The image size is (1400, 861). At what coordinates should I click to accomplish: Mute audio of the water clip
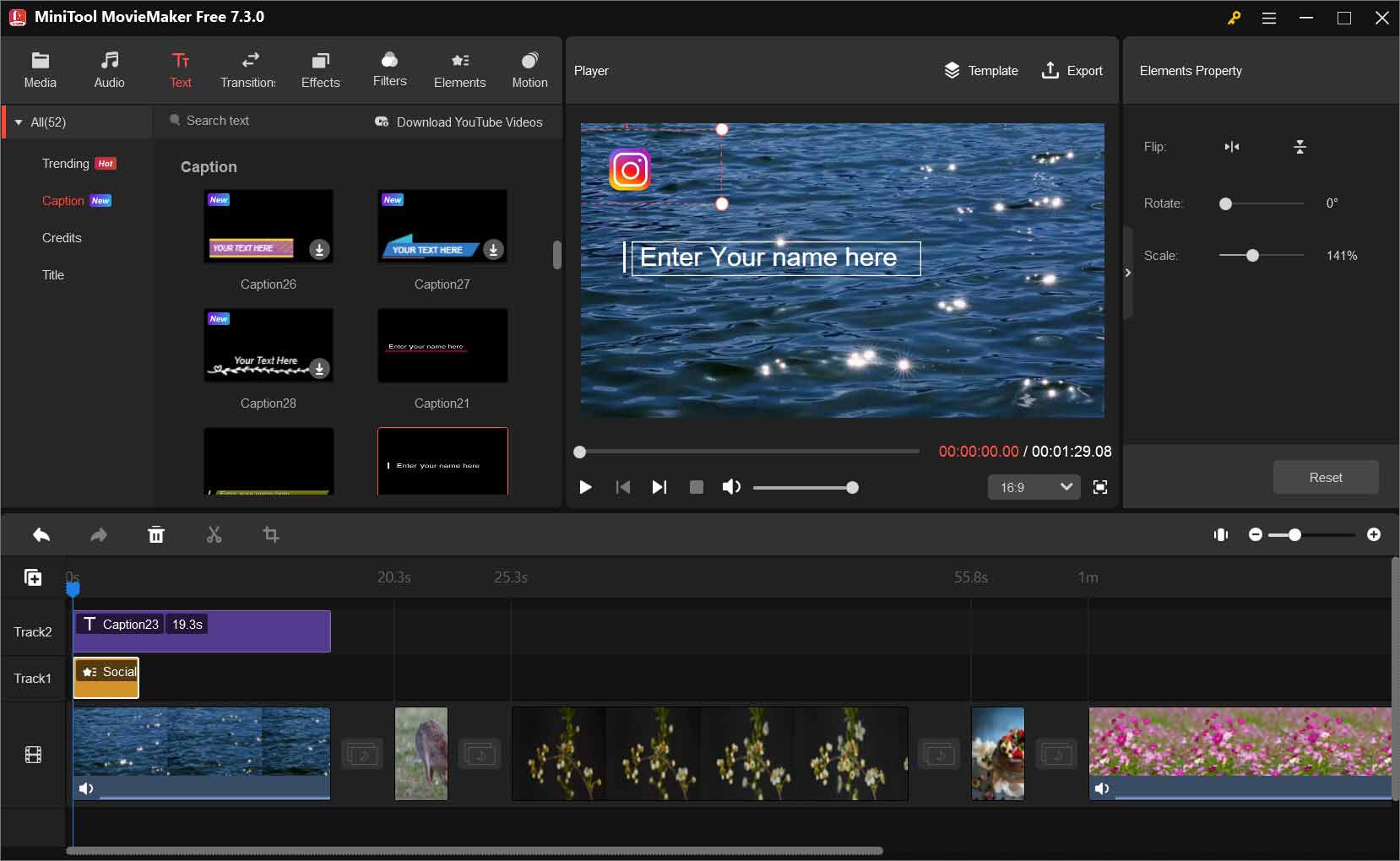pos(86,788)
